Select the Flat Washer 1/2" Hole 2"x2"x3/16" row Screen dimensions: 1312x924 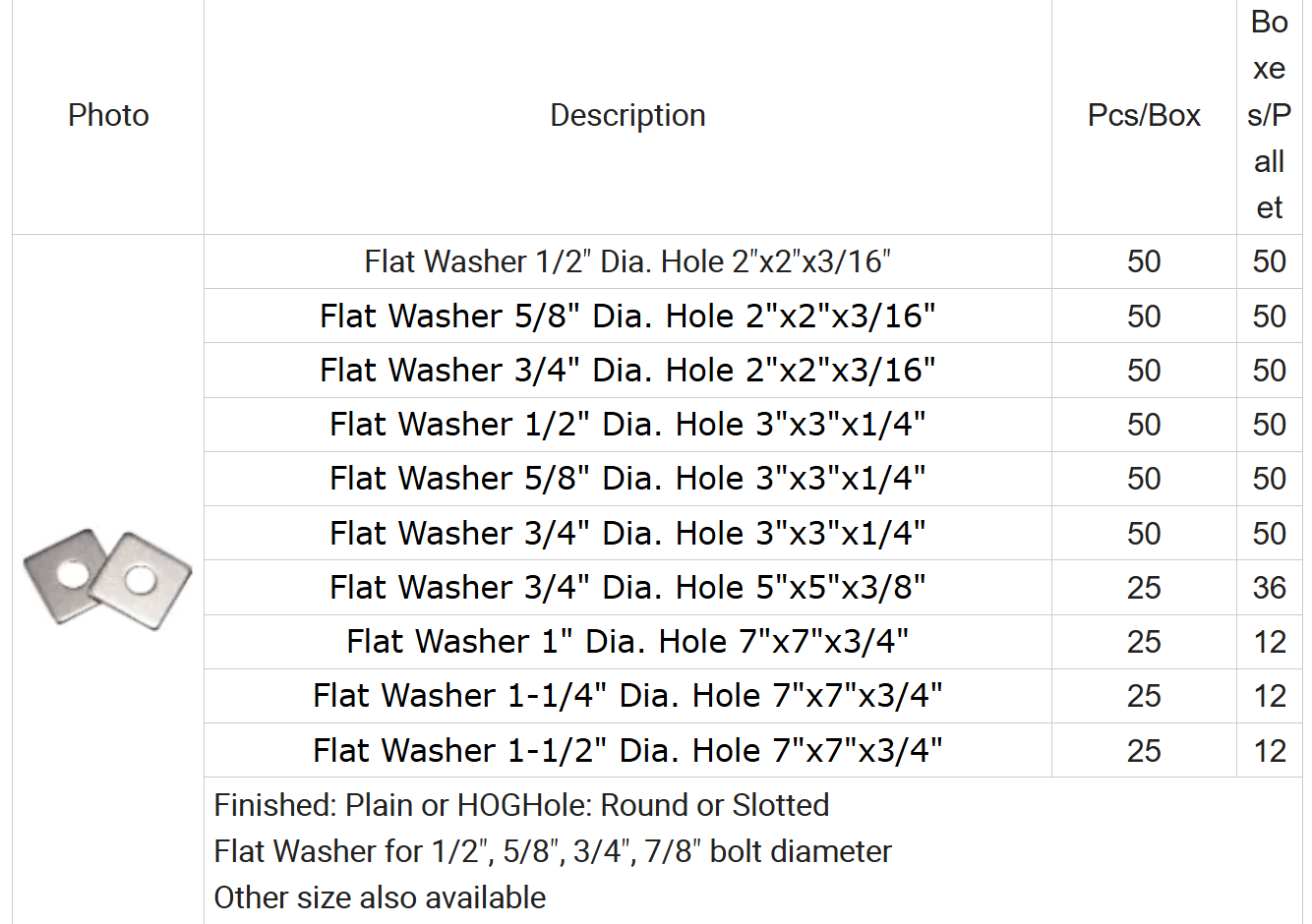753,261
